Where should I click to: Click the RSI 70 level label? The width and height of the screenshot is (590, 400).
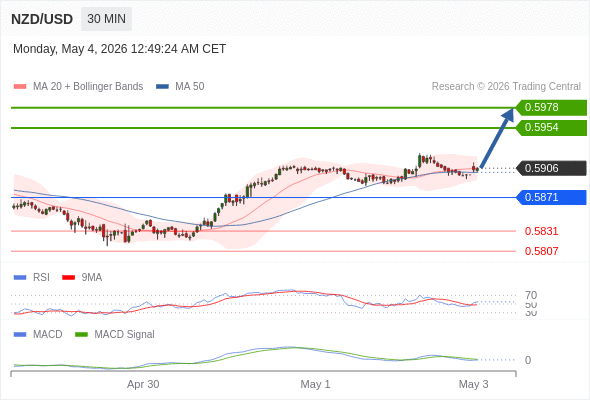531,295
